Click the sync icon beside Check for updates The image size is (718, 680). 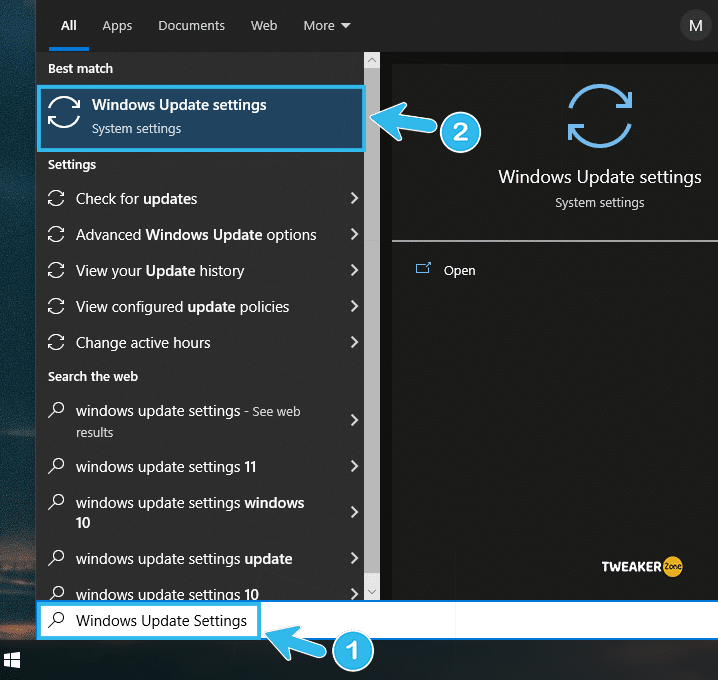(x=56, y=199)
